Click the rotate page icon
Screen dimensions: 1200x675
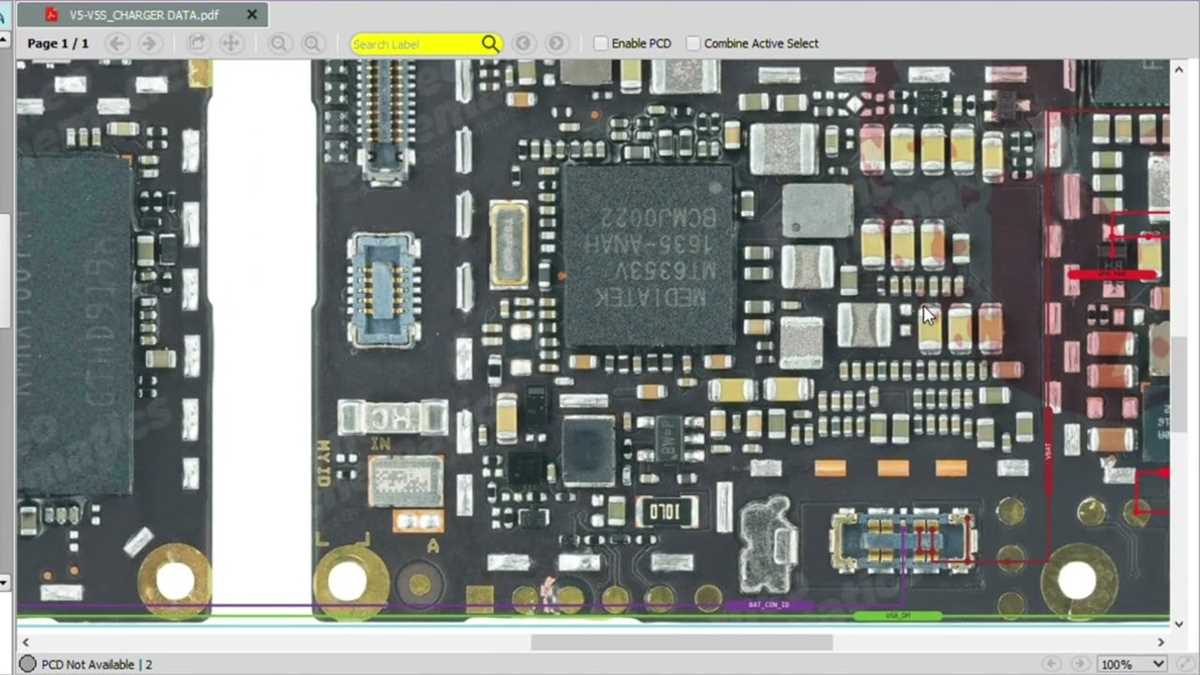pos(198,43)
